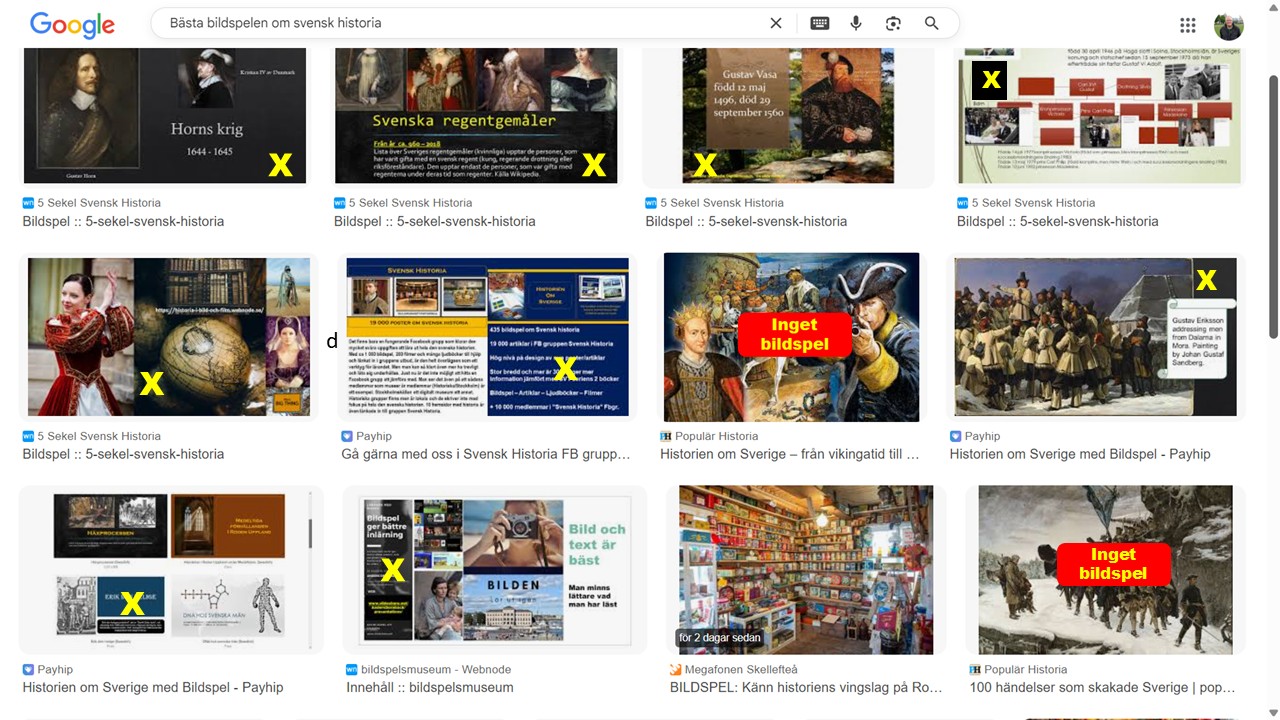Image resolution: width=1280 pixels, height=720 pixels.
Task: Click the Megafonen Skellefteå favicon
Action: click(676, 669)
